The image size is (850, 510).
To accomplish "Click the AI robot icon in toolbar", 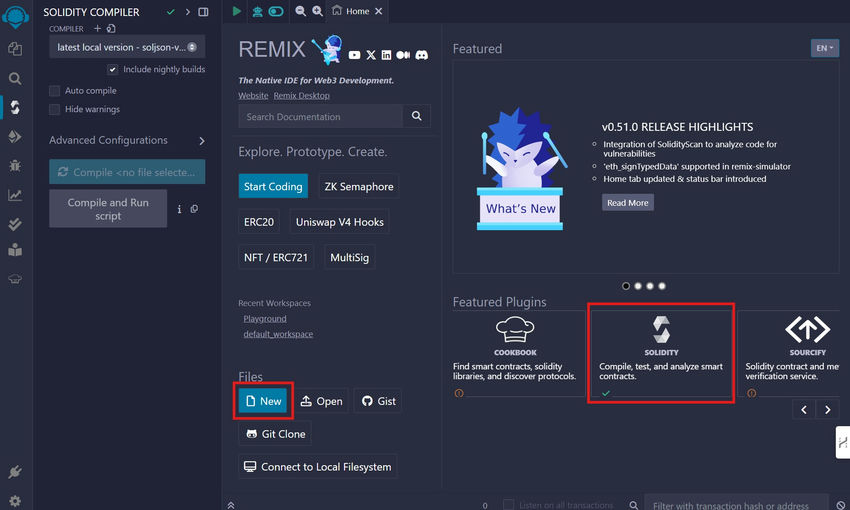I will pyautogui.click(x=257, y=11).
